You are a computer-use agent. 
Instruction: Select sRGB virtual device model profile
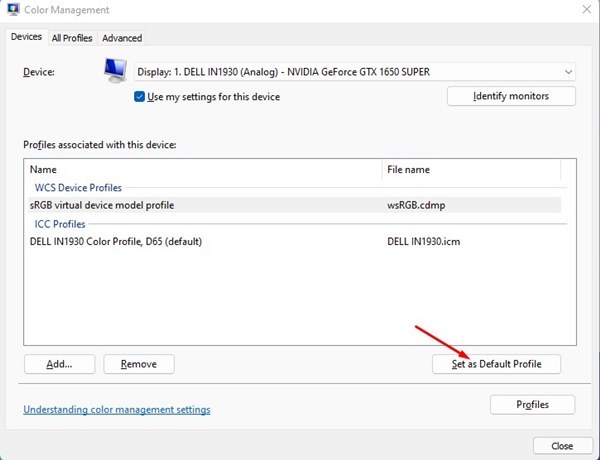(102, 205)
